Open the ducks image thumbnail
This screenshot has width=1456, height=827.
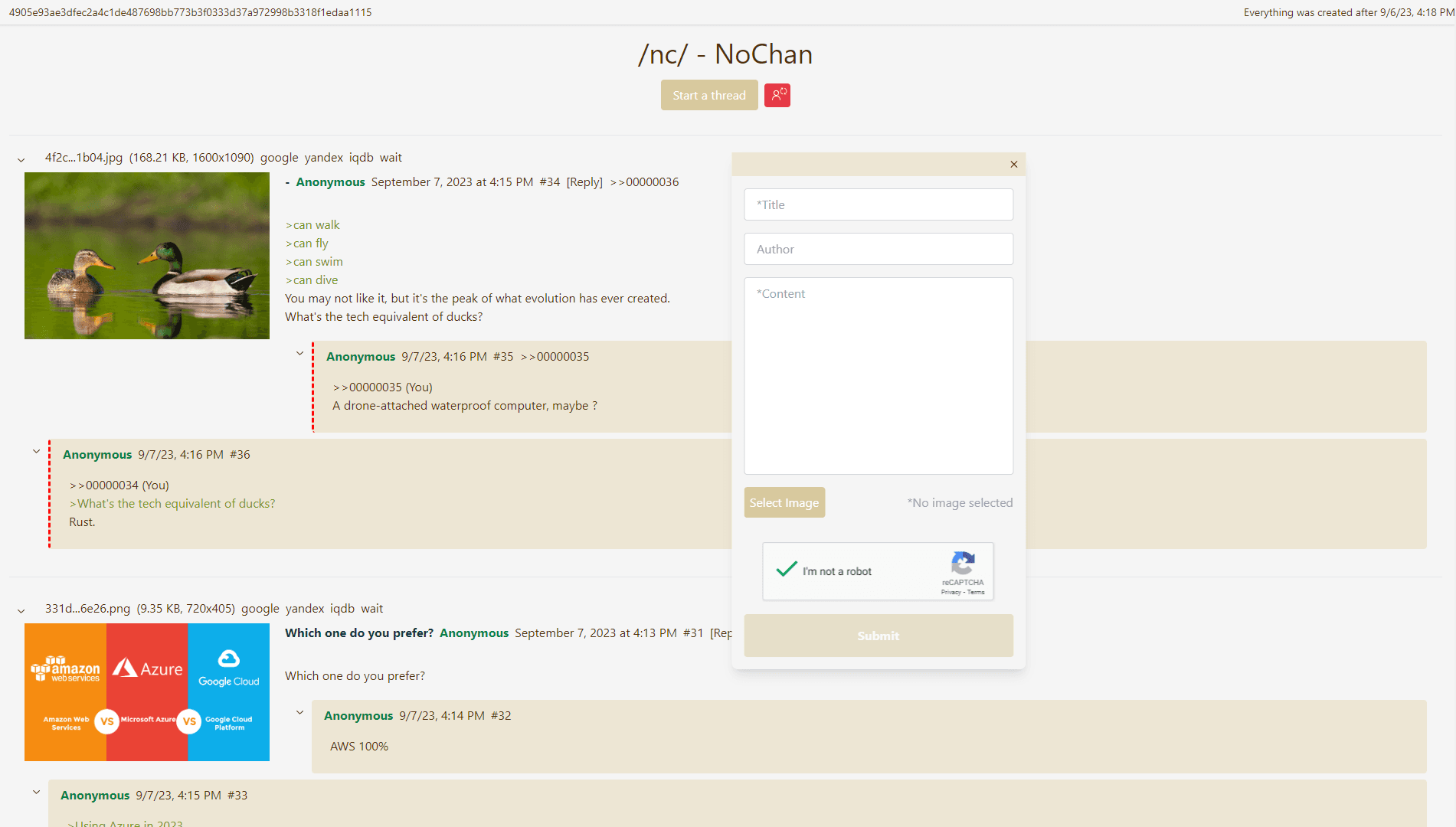(146, 255)
